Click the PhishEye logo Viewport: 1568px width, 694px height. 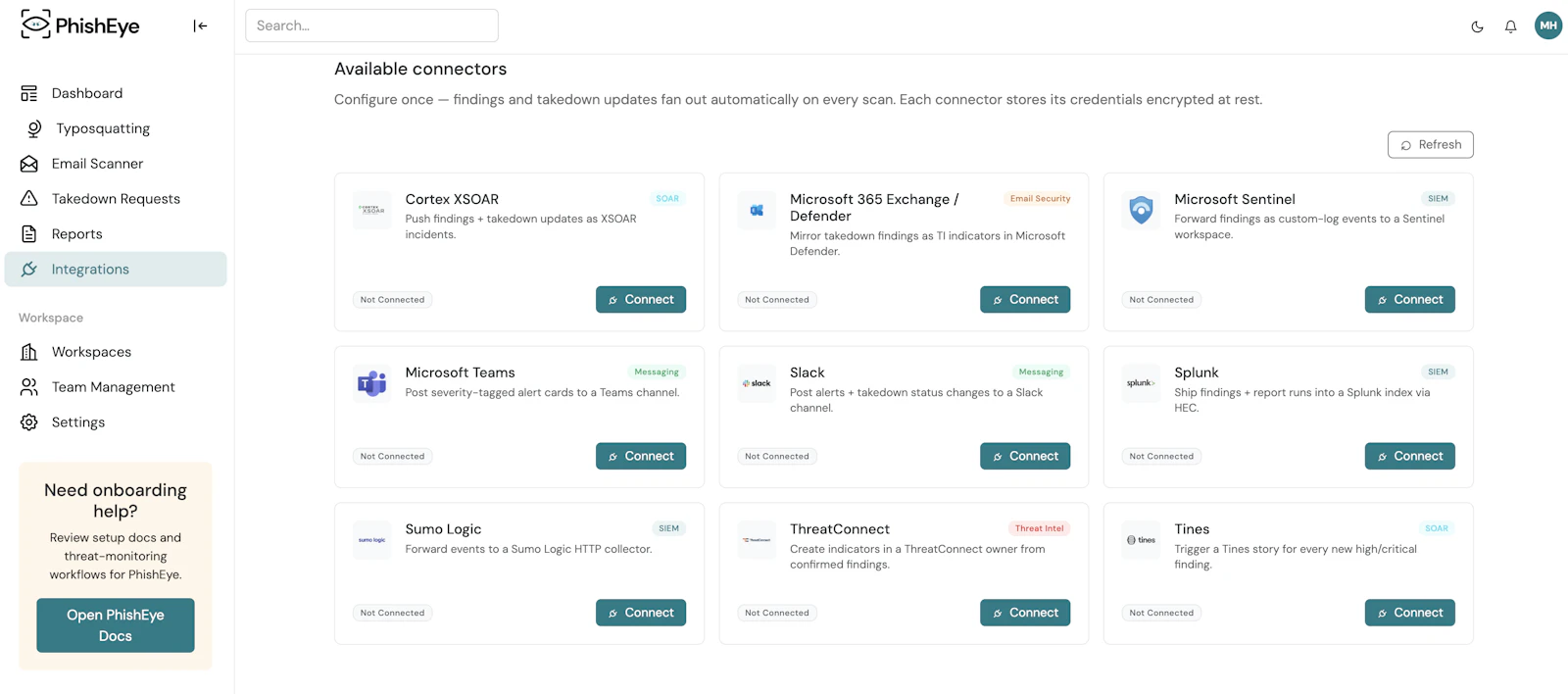click(80, 25)
